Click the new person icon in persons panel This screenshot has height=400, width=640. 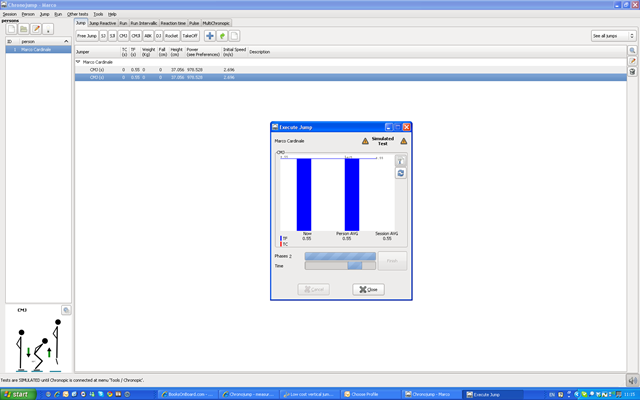coord(11,29)
